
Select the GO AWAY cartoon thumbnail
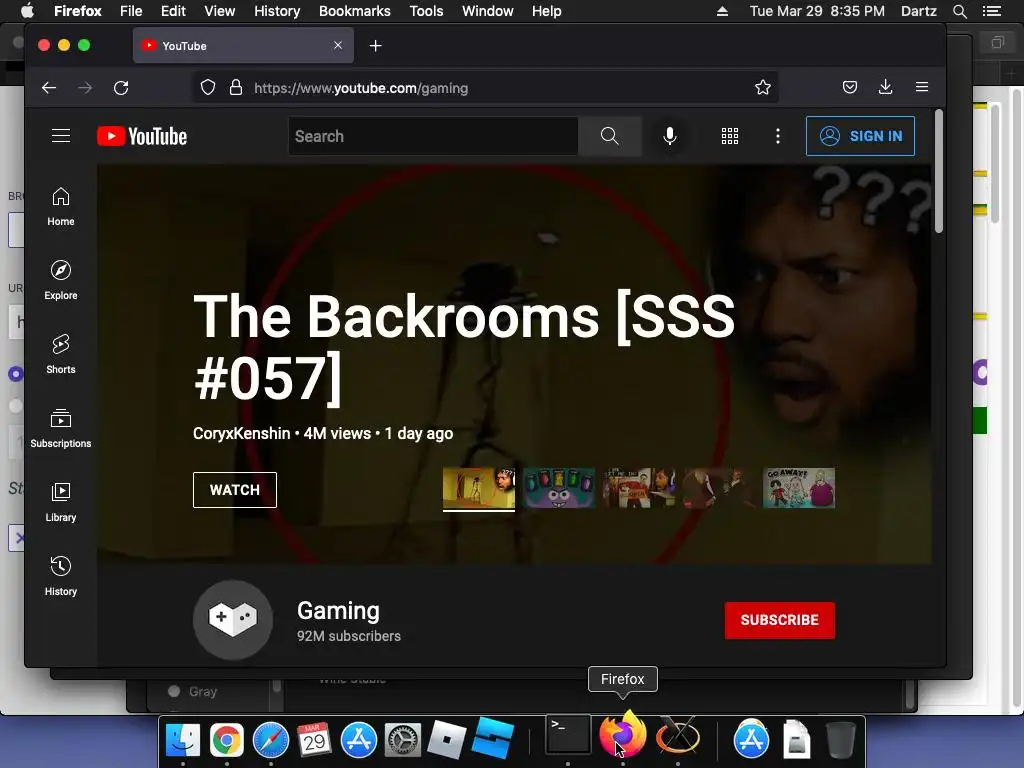point(799,488)
